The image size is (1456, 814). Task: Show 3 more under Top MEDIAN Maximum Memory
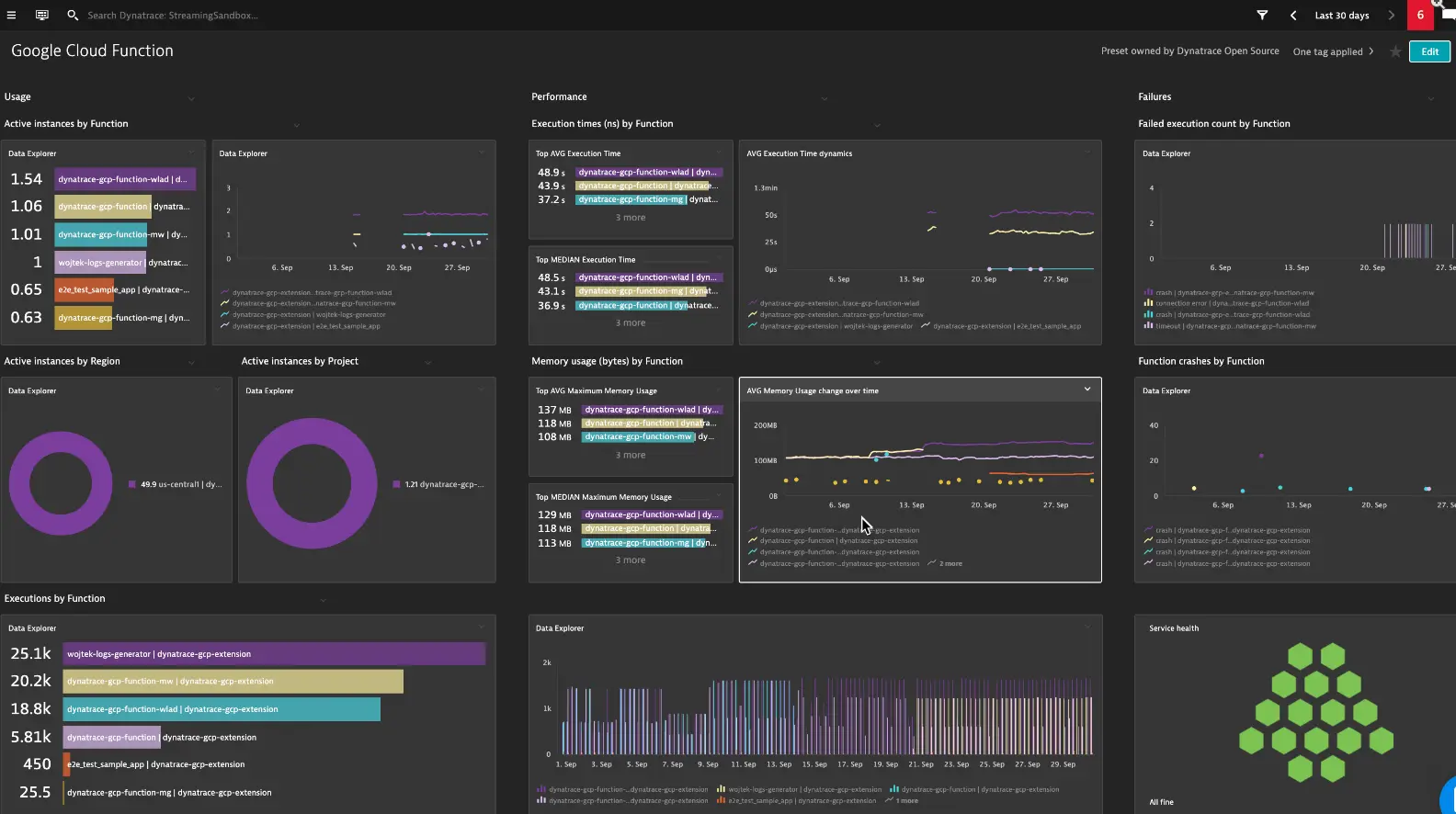point(631,560)
